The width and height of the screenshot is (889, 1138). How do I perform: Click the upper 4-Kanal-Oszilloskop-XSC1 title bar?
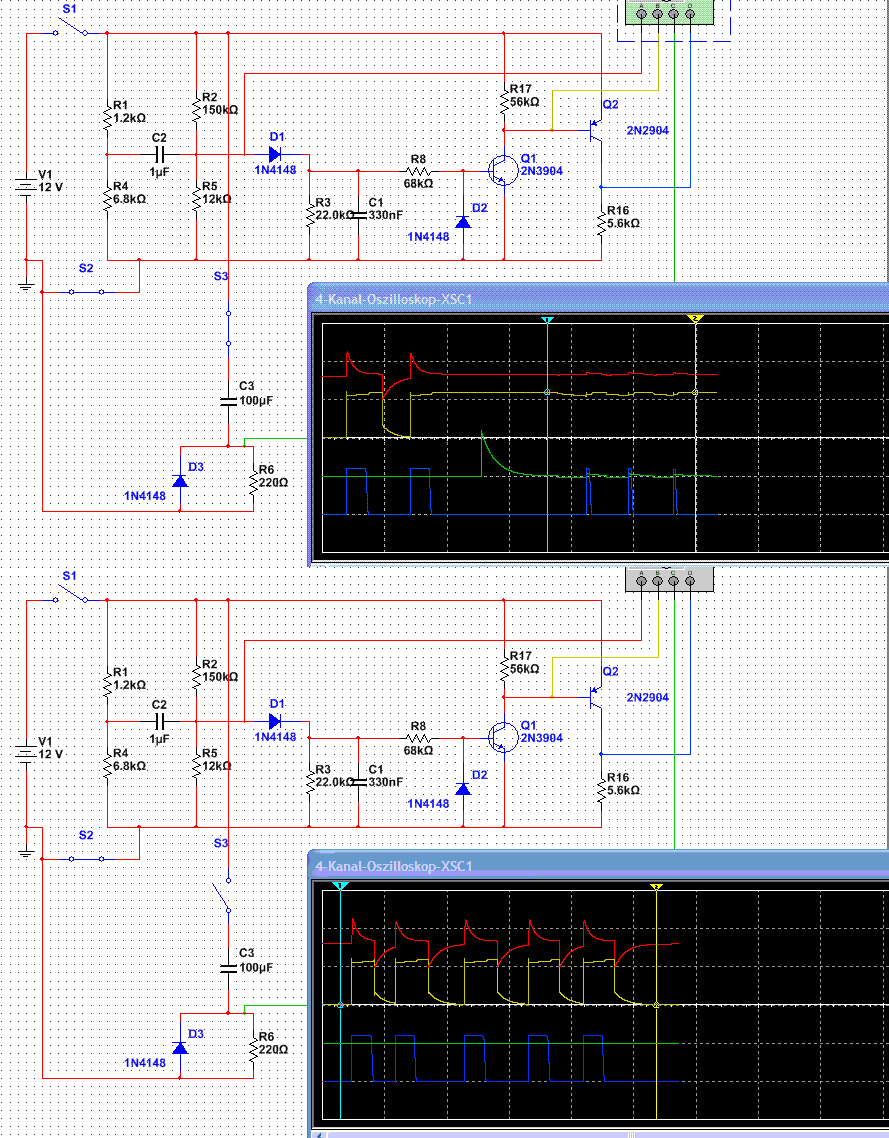coord(599,298)
